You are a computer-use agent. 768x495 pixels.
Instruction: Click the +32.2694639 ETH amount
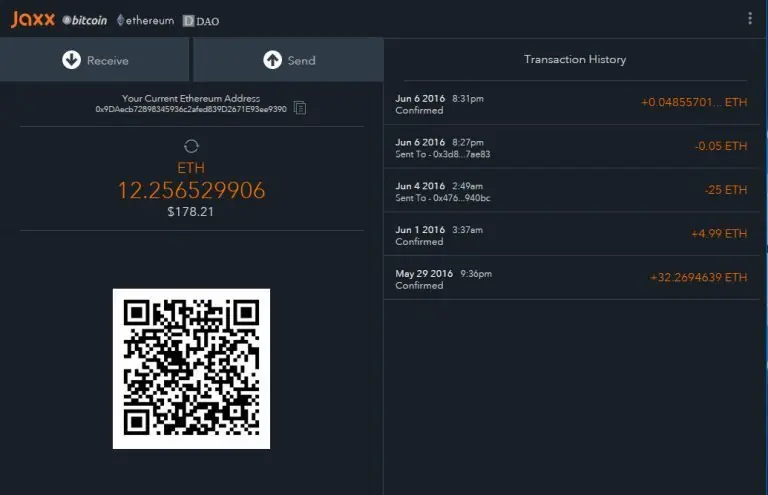[x=698, y=278]
